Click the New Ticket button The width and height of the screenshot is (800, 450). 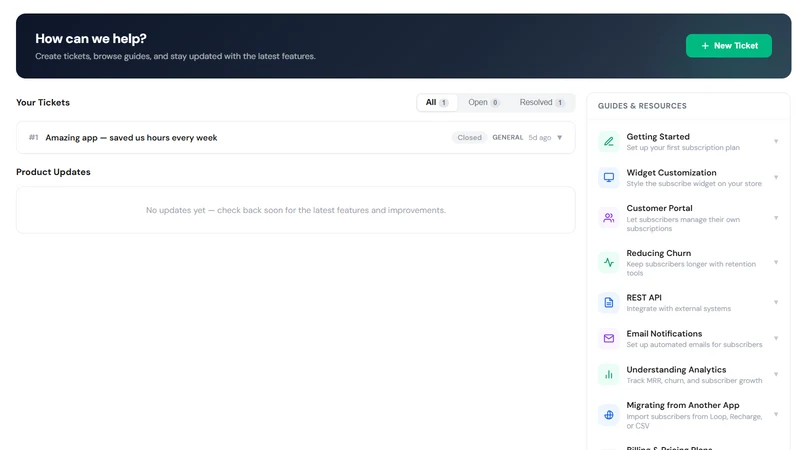tap(728, 46)
